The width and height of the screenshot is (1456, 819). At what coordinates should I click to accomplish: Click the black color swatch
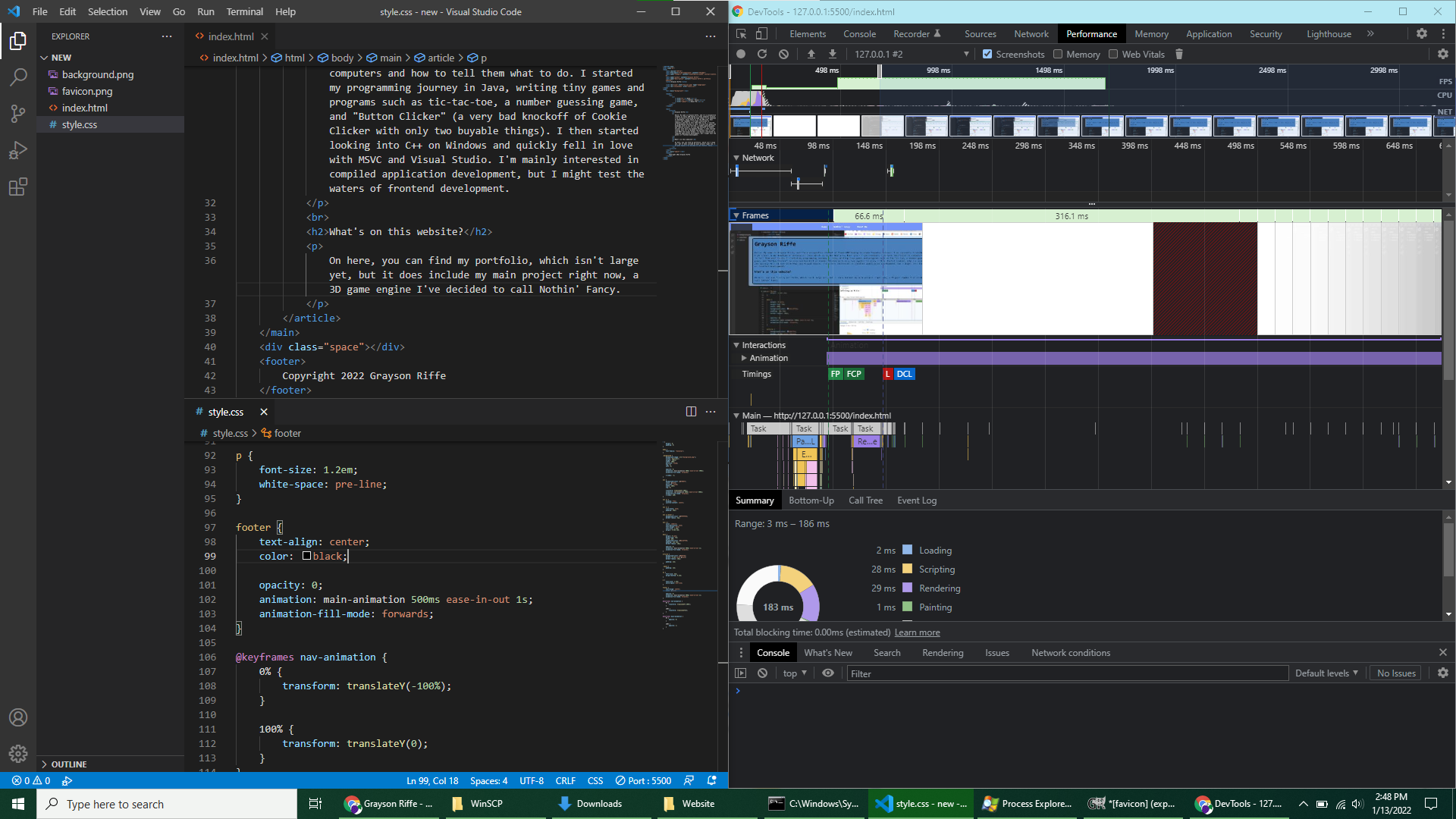[x=306, y=556]
